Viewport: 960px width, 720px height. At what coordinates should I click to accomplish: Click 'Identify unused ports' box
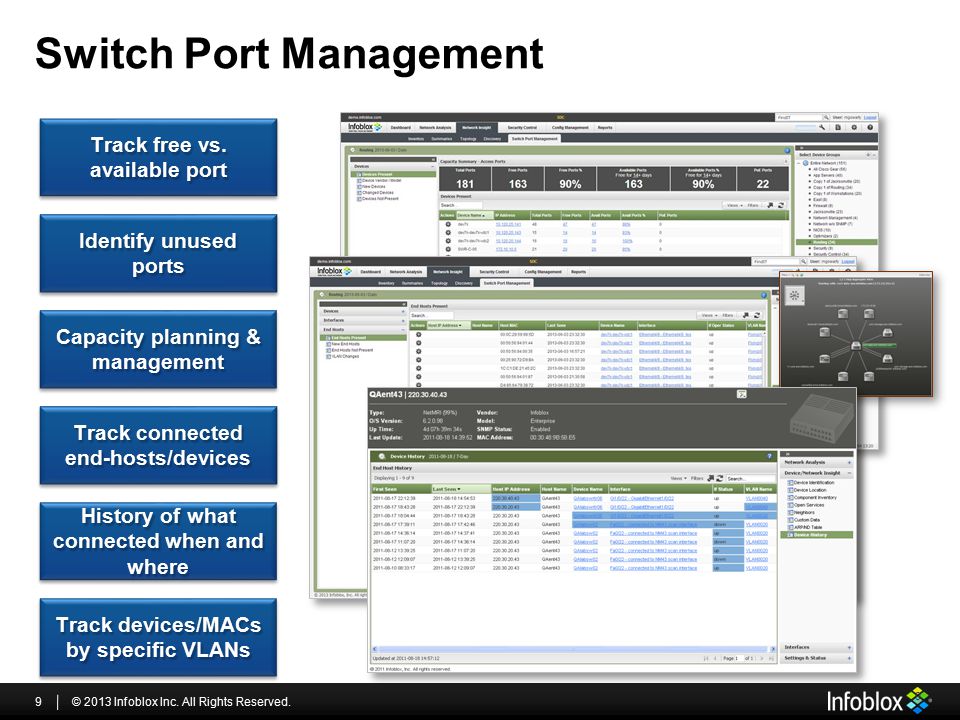(158, 253)
